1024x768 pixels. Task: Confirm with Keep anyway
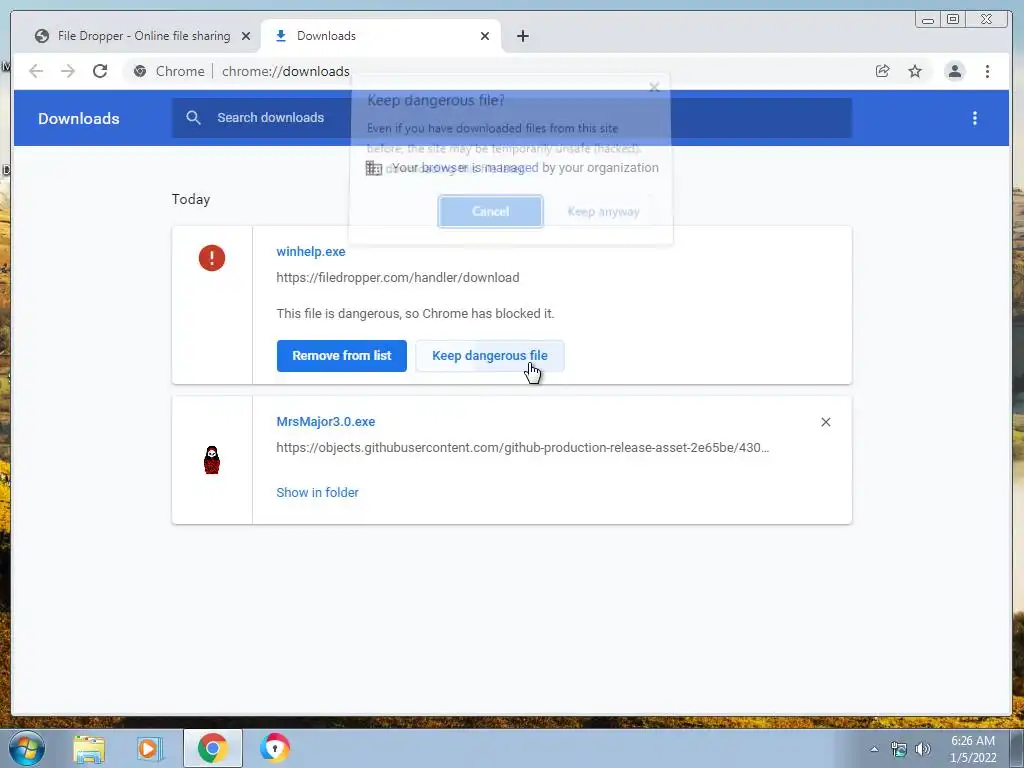click(x=603, y=212)
